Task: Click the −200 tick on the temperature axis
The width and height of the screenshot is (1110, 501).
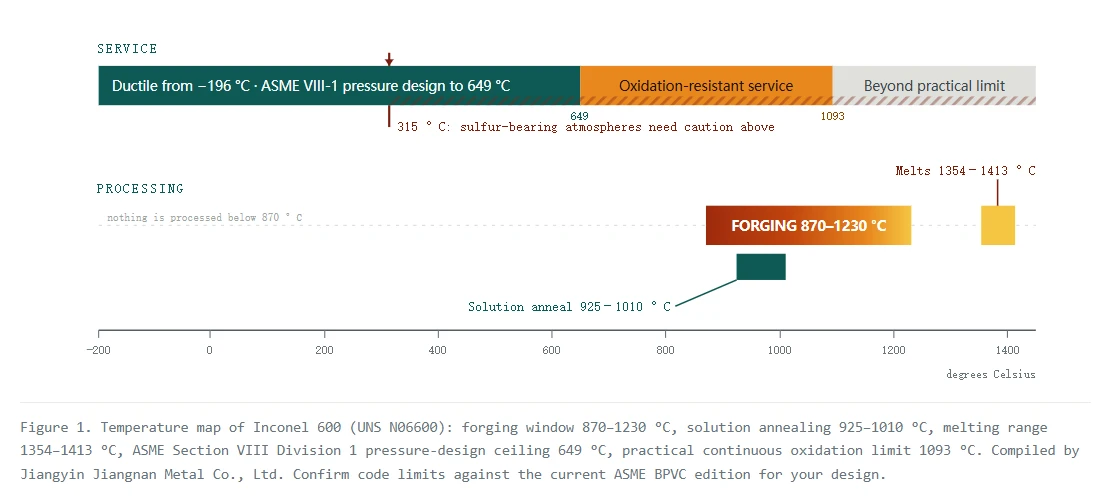Action: coord(98,350)
